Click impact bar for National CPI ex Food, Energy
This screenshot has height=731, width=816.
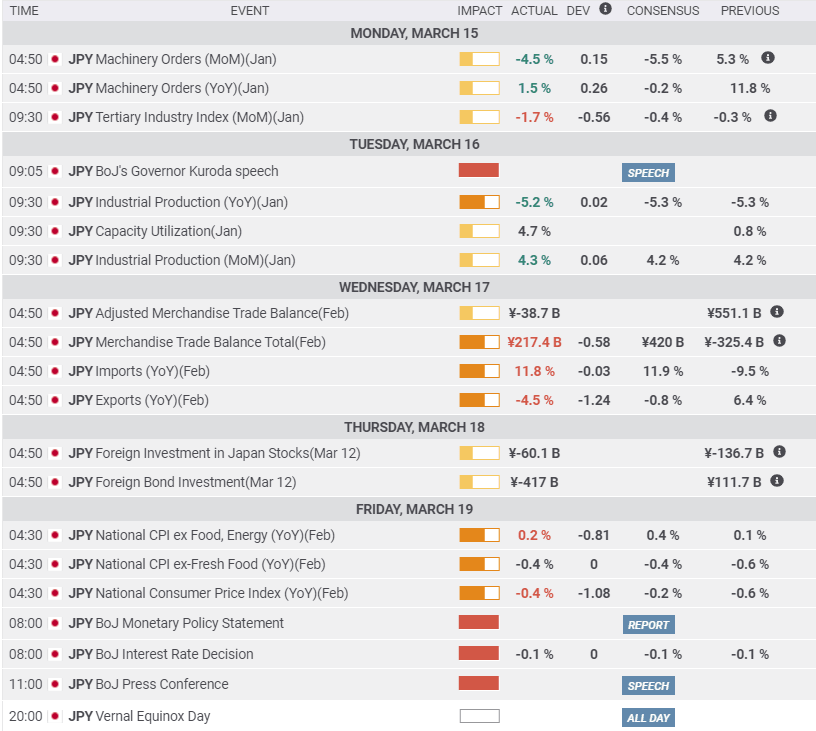(x=479, y=535)
